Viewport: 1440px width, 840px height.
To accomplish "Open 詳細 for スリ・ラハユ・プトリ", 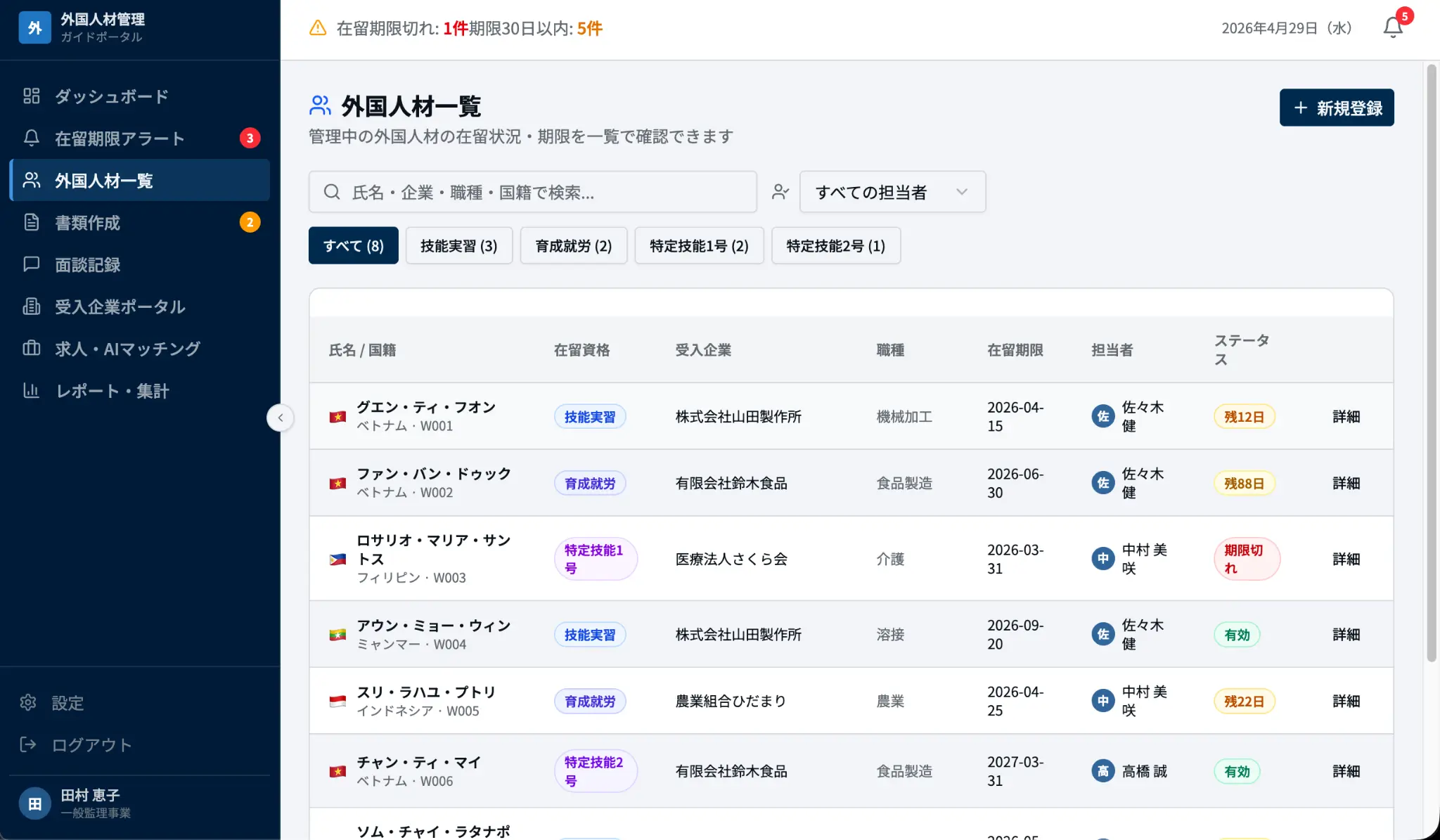I will pyautogui.click(x=1346, y=702).
